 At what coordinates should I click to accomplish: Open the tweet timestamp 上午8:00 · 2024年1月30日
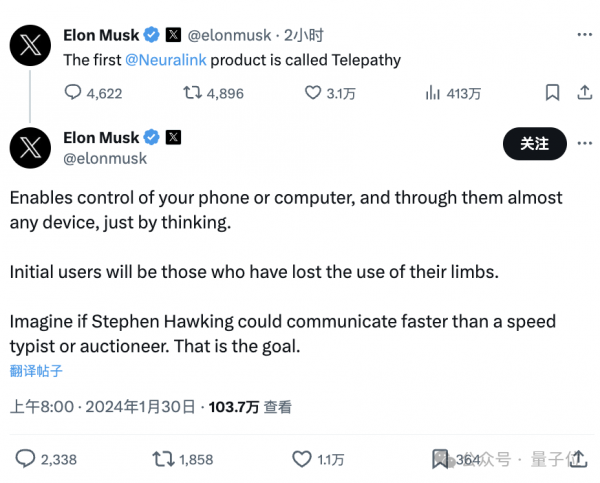[x=102, y=407]
